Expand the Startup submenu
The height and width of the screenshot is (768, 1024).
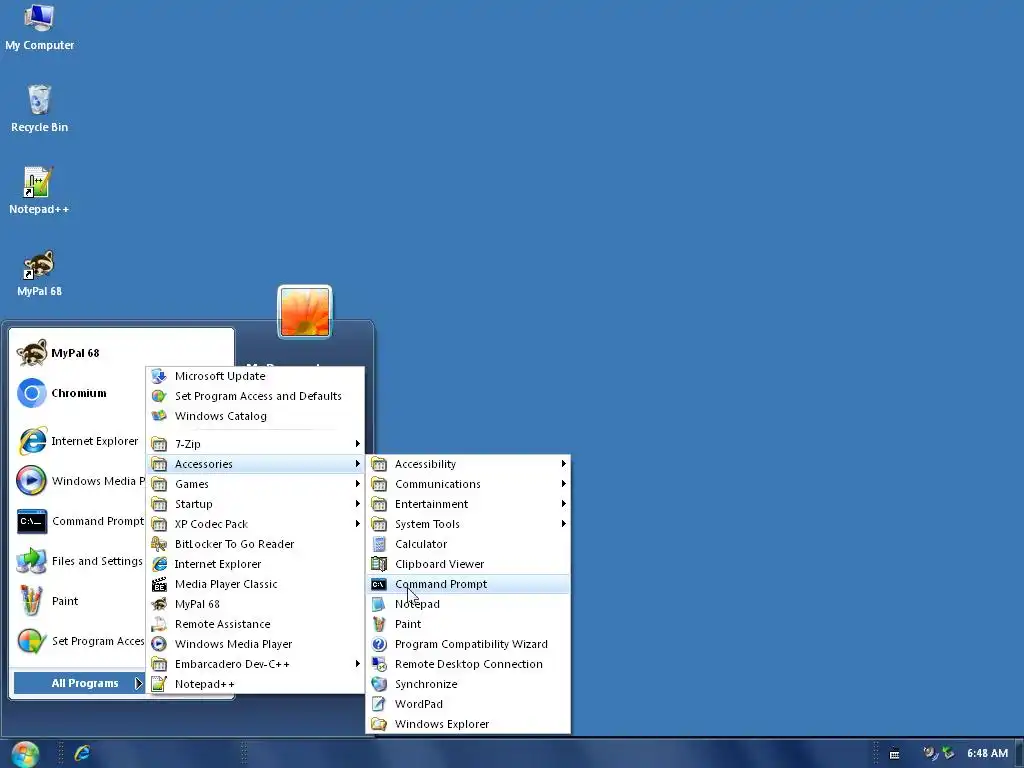tap(255, 504)
